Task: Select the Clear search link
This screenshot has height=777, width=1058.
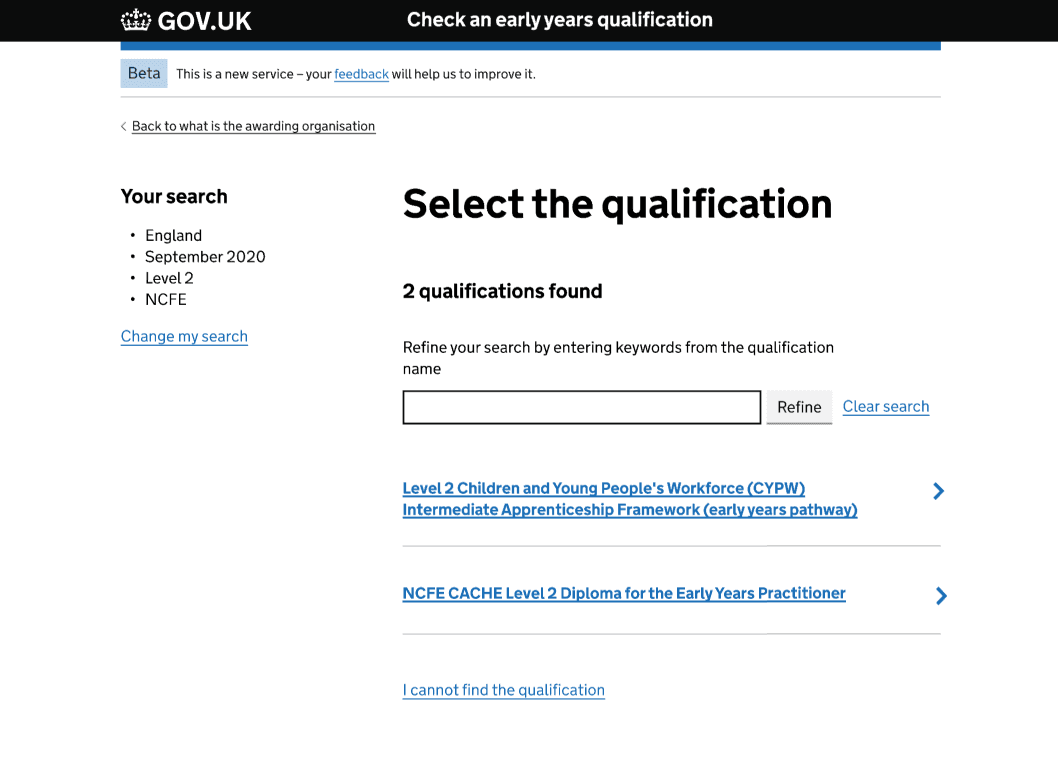Action: (885, 407)
